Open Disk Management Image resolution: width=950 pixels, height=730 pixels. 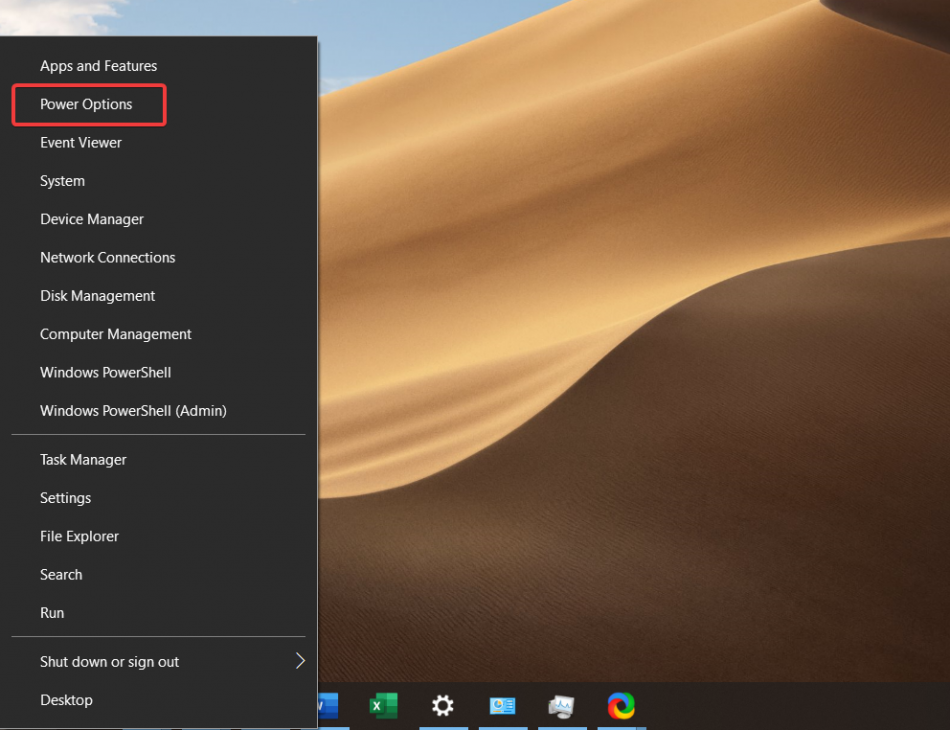click(158, 296)
